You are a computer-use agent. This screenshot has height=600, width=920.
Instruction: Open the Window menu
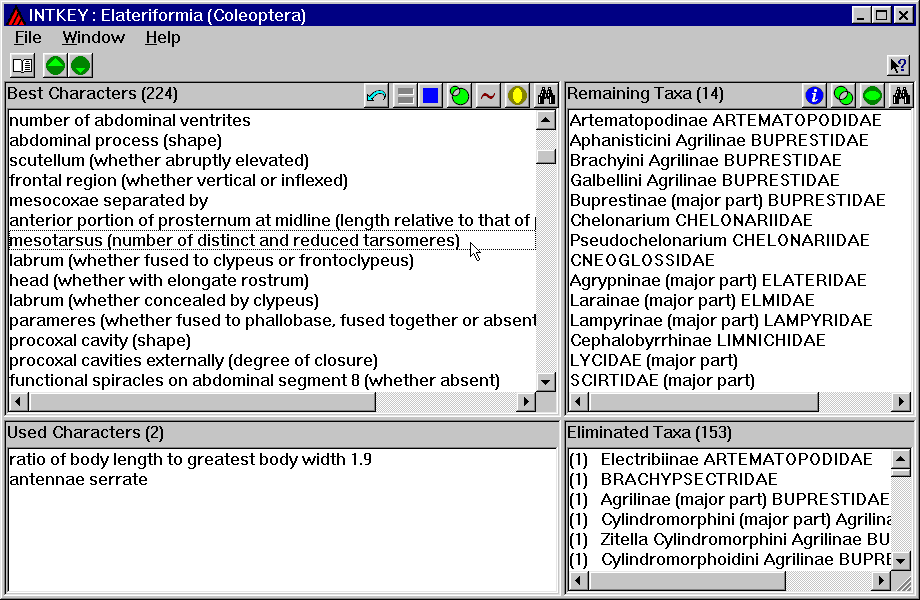pyautogui.click(x=93, y=38)
